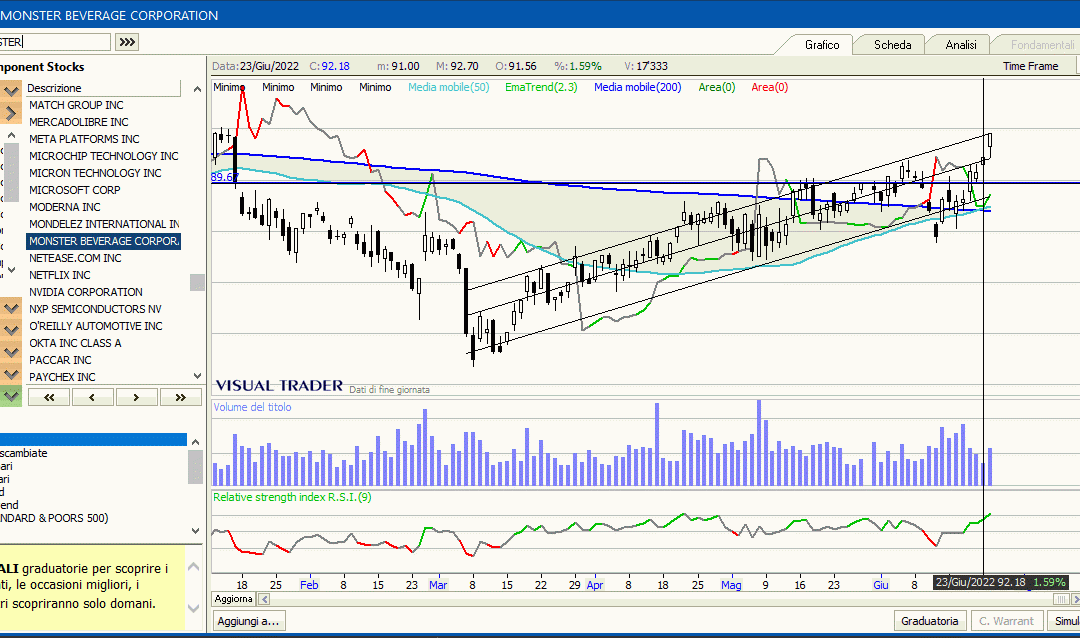Viewport: 1080px width, 638px height.
Task: Select MATCH GROUP INC in the list
Action: click(x=103, y=105)
